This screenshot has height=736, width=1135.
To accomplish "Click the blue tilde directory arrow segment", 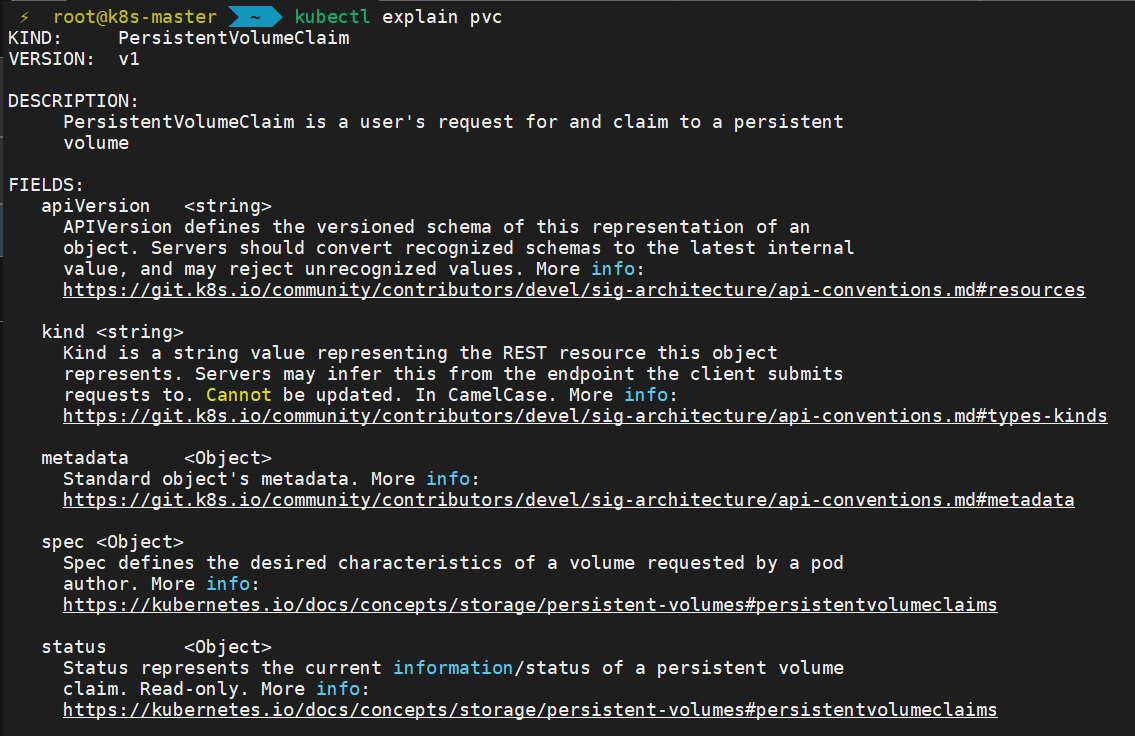I will [255, 17].
